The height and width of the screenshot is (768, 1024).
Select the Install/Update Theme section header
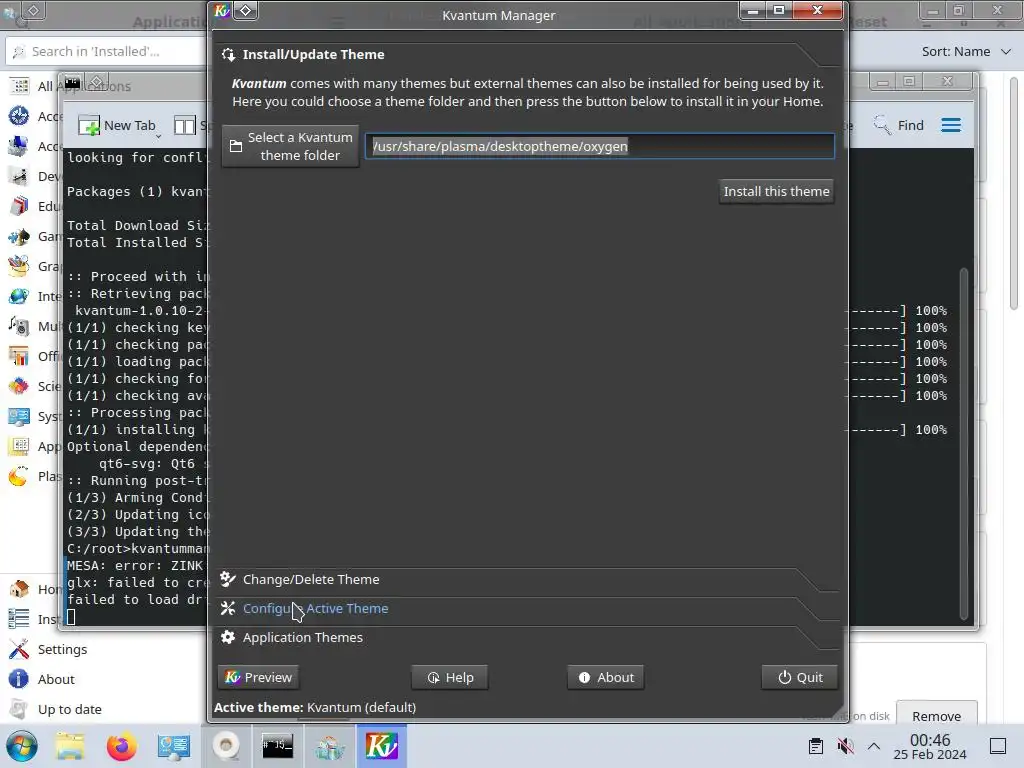click(313, 54)
